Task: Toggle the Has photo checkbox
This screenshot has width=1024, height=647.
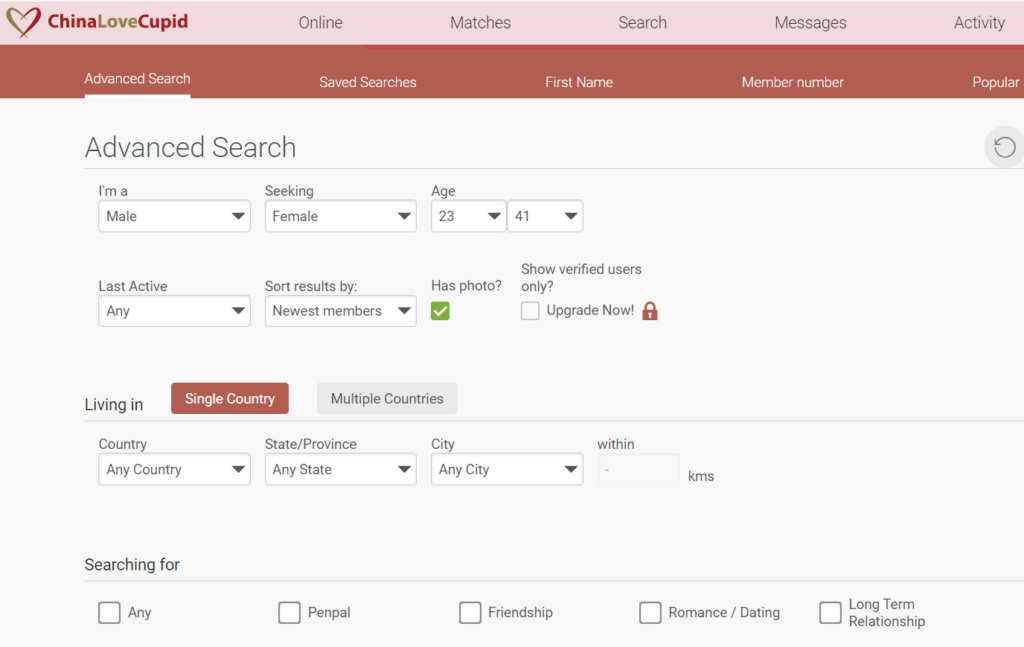Action: click(x=440, y=311)
